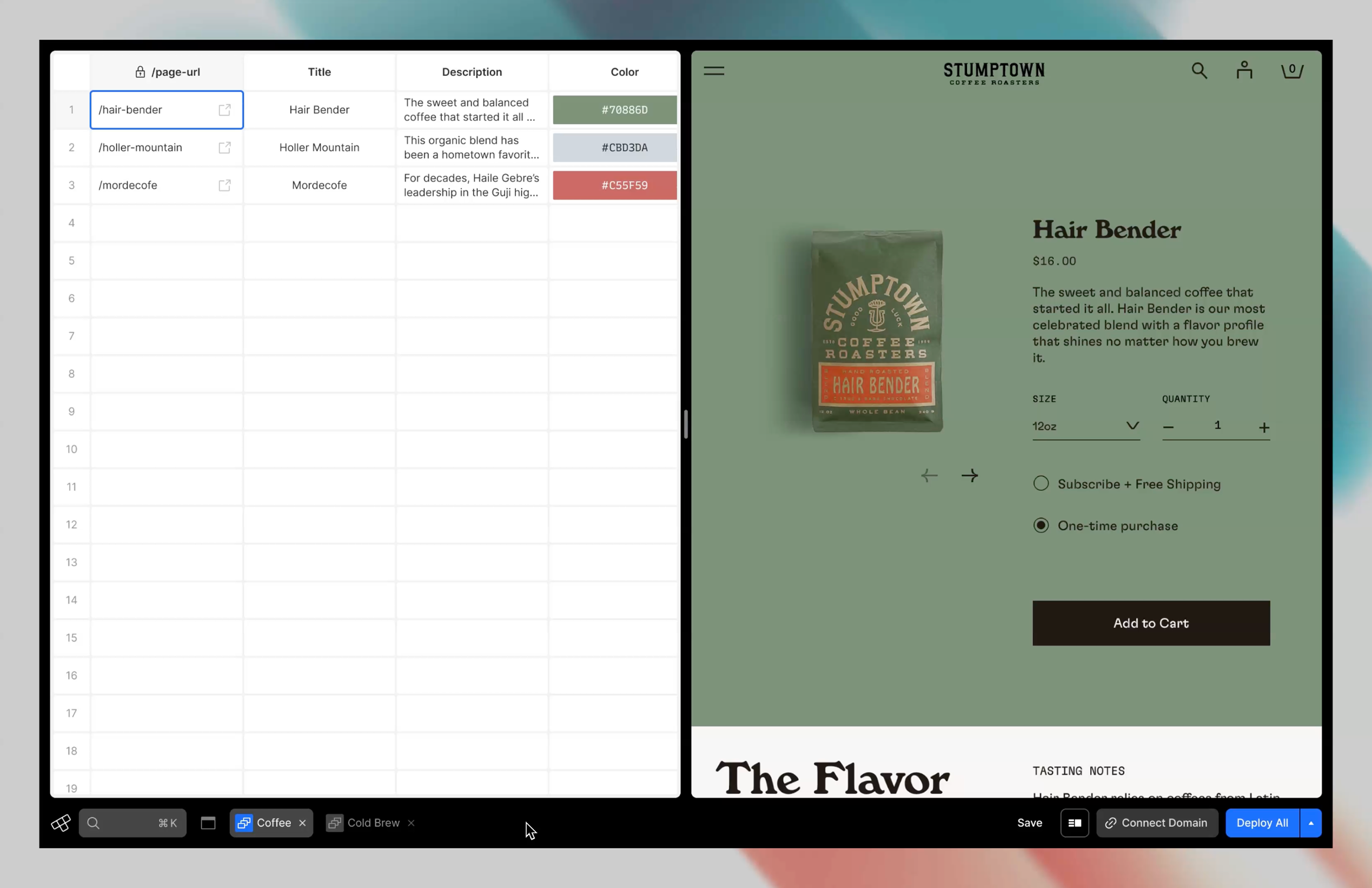Image resolution: width=1372 pixels, height=888 pixels.
Task: Click the search magnifier in Stumptown header
Action: point(1199,70)
